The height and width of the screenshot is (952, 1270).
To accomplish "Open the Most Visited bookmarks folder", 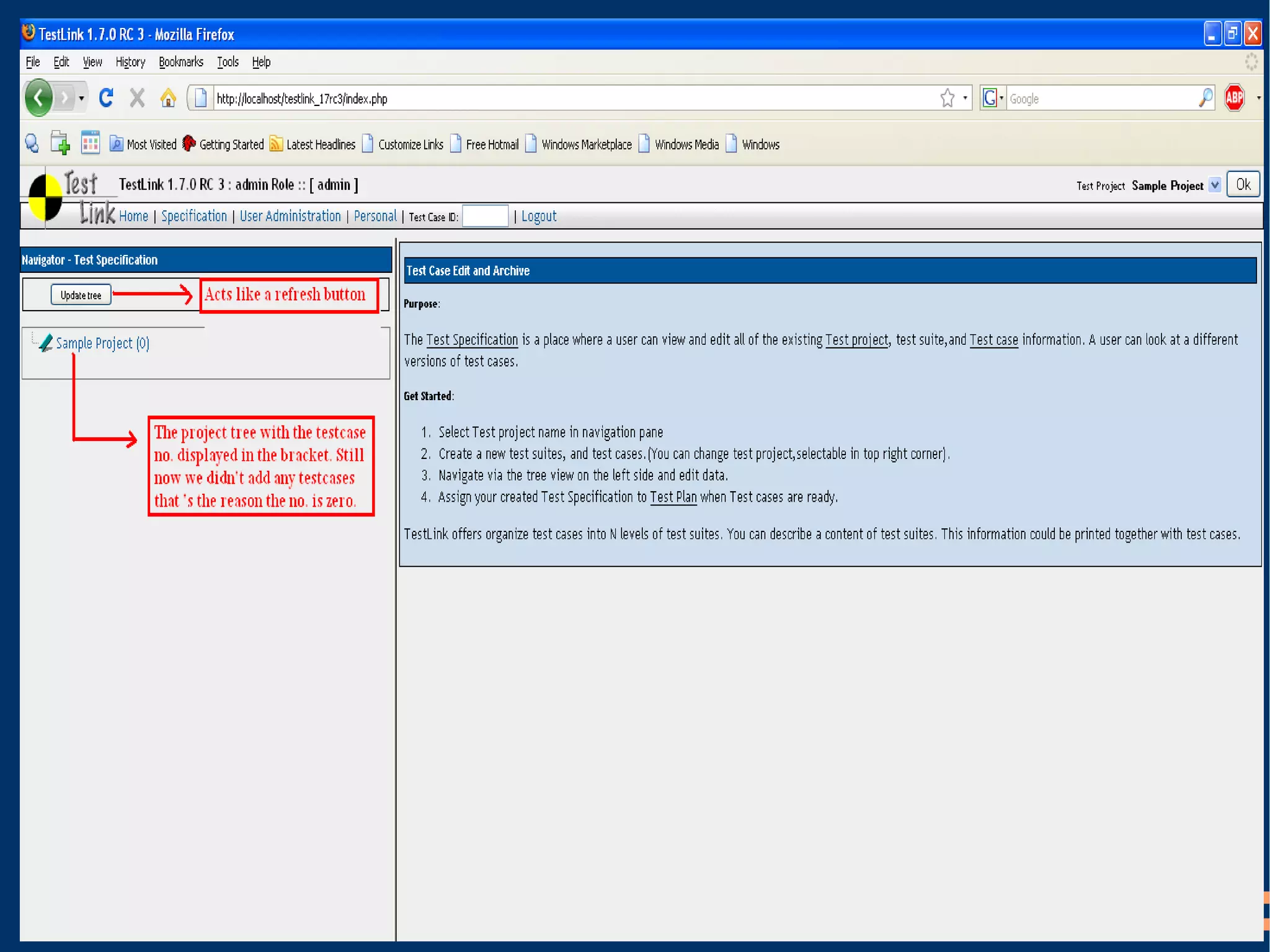I will [143, 145].
